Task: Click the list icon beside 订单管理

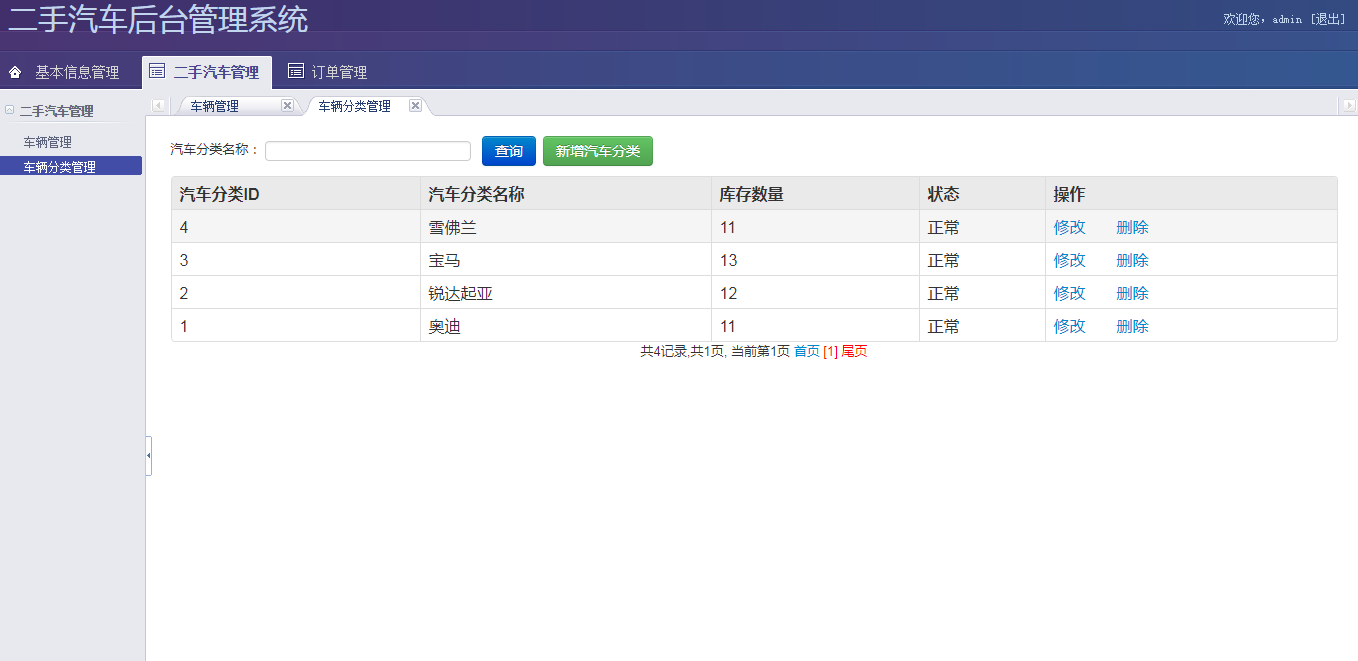Action: 295,70
